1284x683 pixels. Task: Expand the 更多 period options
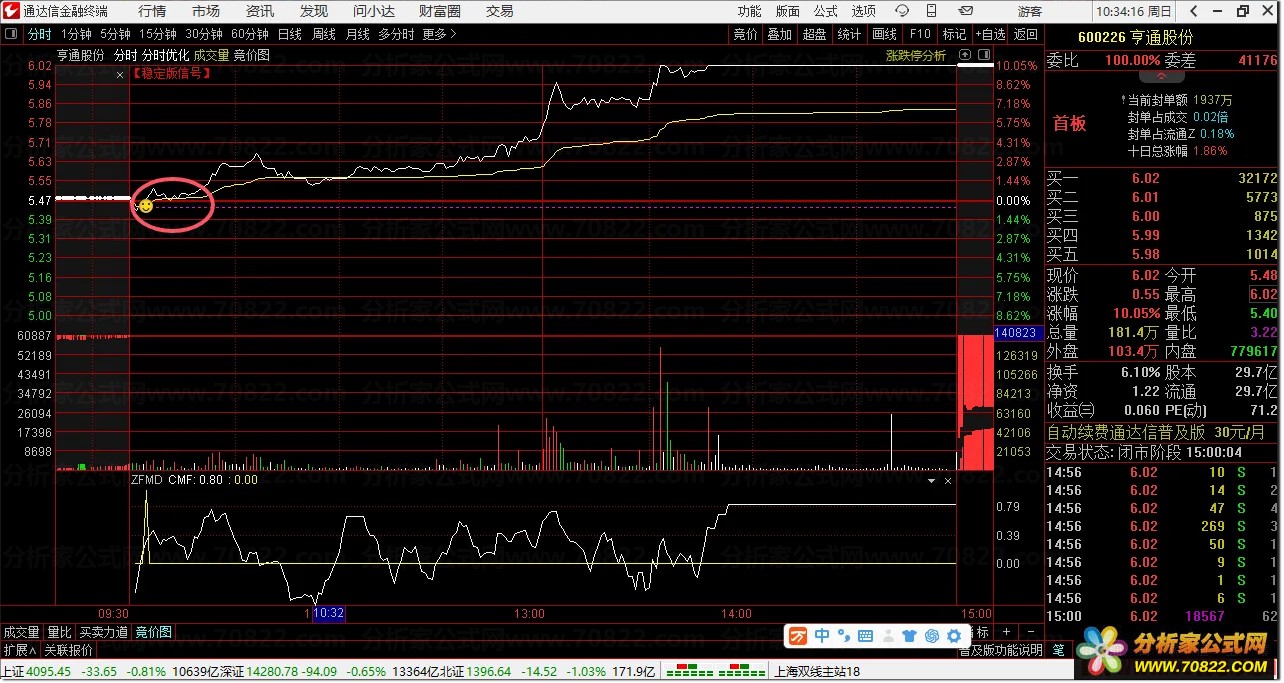[x=439, y=34]
